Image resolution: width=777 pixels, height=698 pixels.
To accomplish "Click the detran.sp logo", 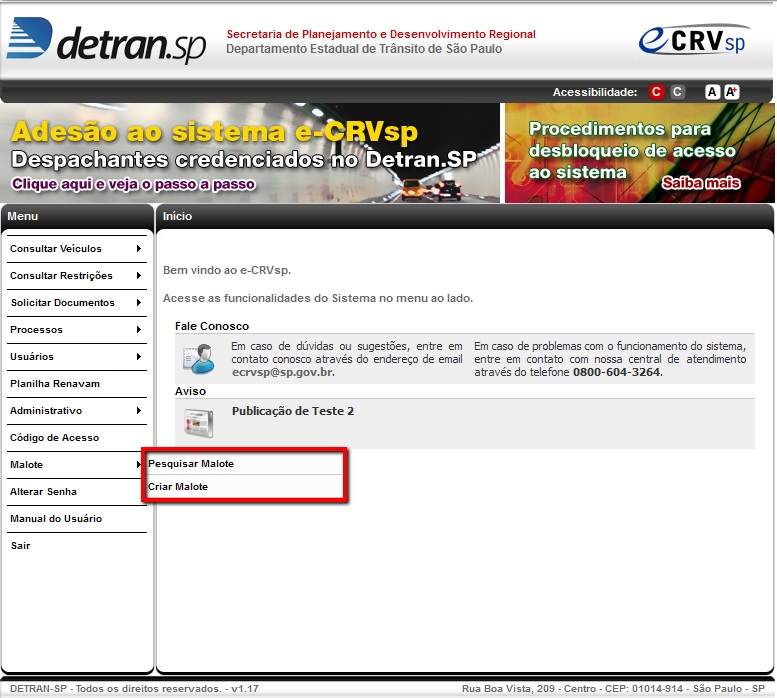I will tap(107, 41).
